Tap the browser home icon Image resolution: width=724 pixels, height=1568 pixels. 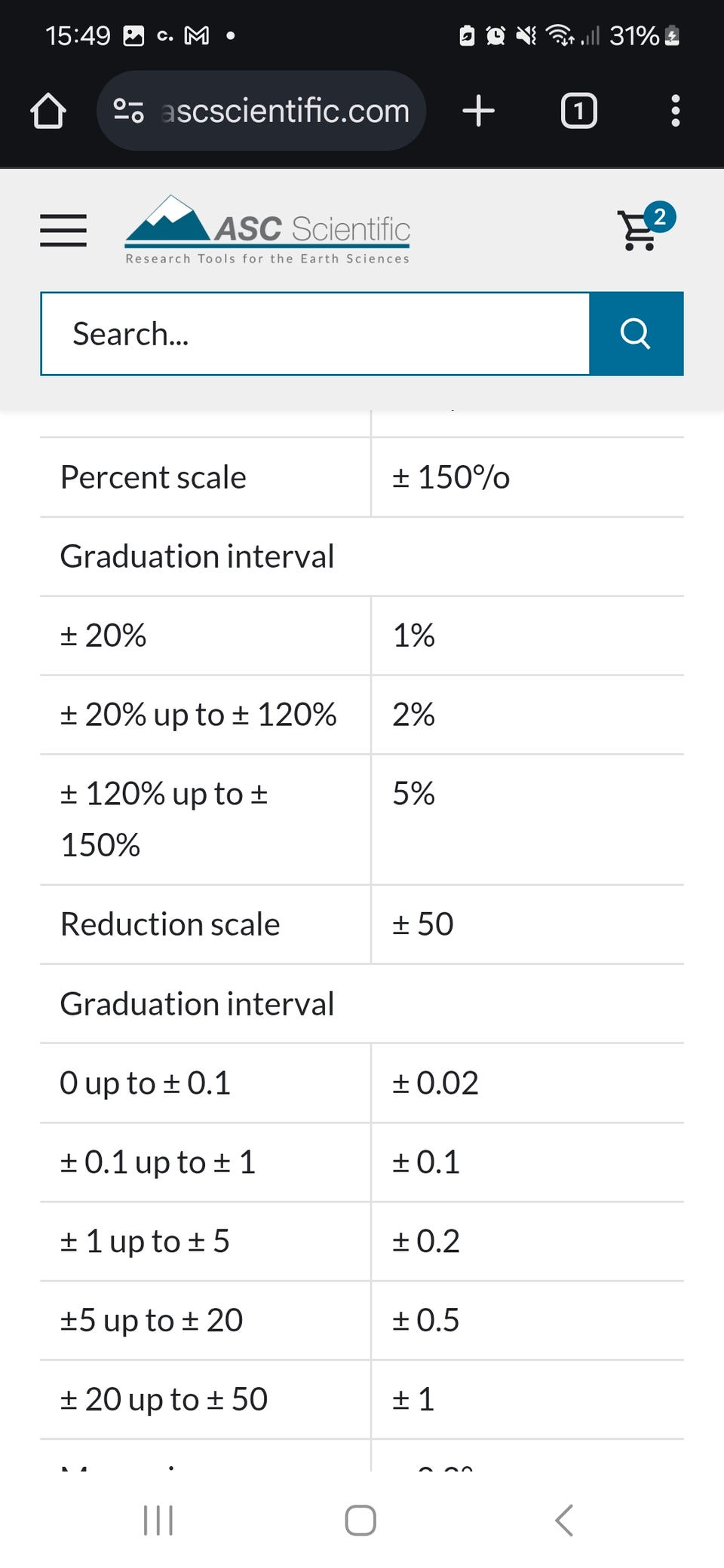(x=48, y=111)
